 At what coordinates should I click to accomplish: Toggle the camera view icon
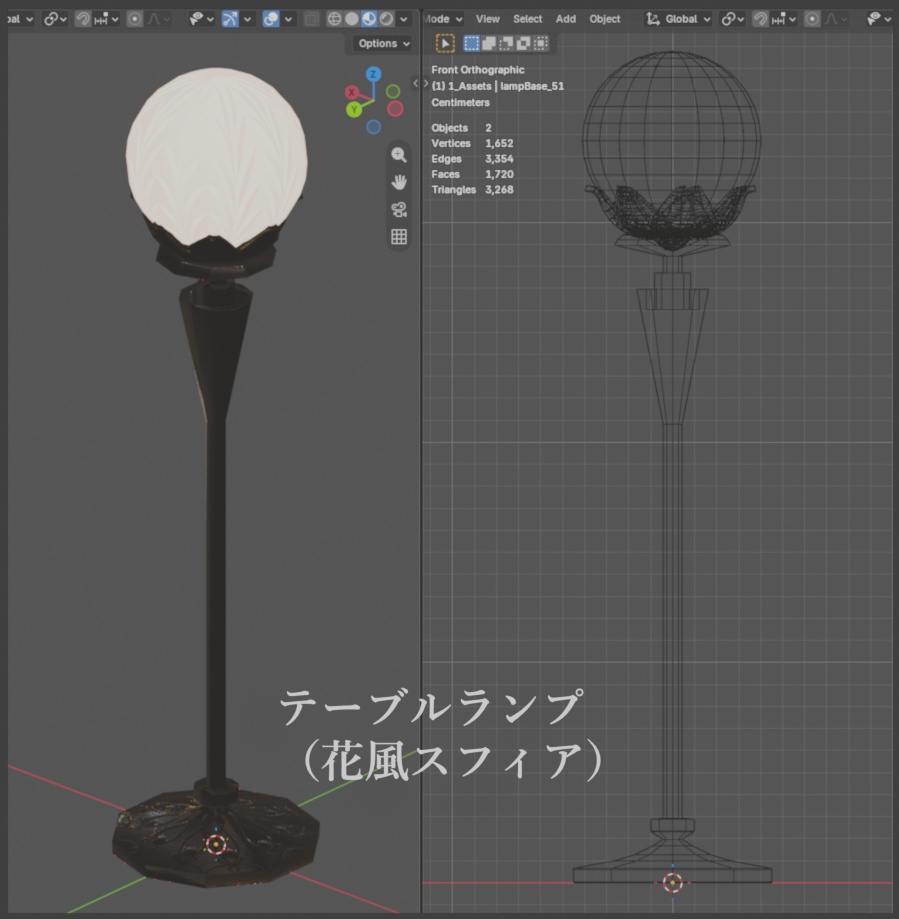pos(399,209)
